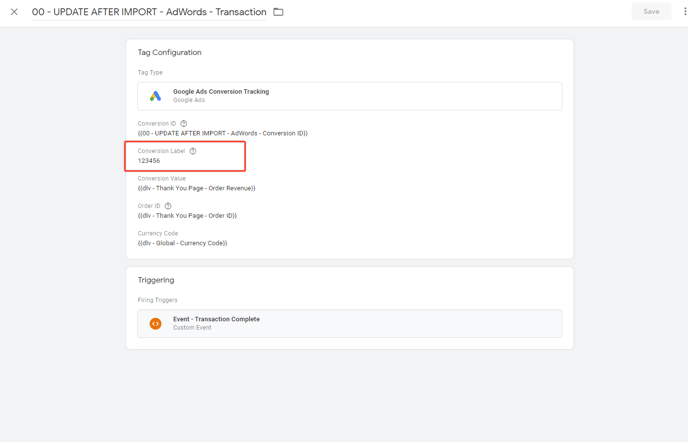Click the Google Ads logo icon
688x442 pixels.
[155, 96]
